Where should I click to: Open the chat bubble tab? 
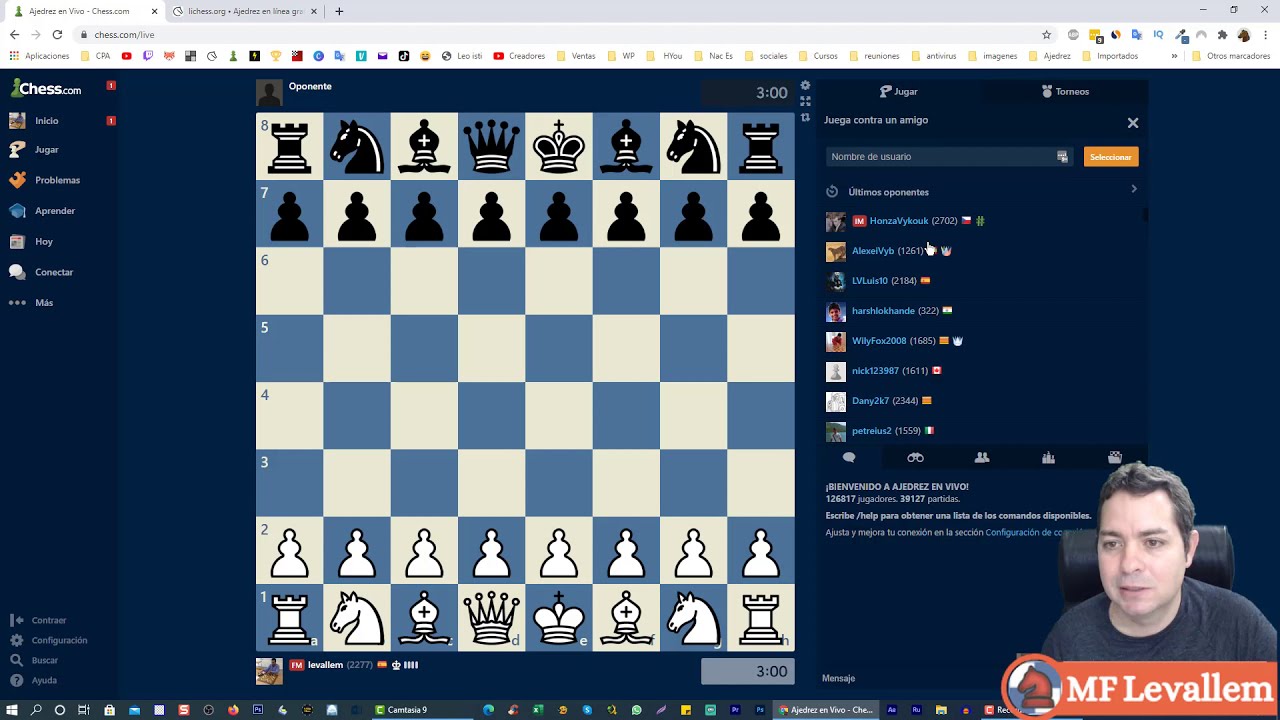[849, 457]
